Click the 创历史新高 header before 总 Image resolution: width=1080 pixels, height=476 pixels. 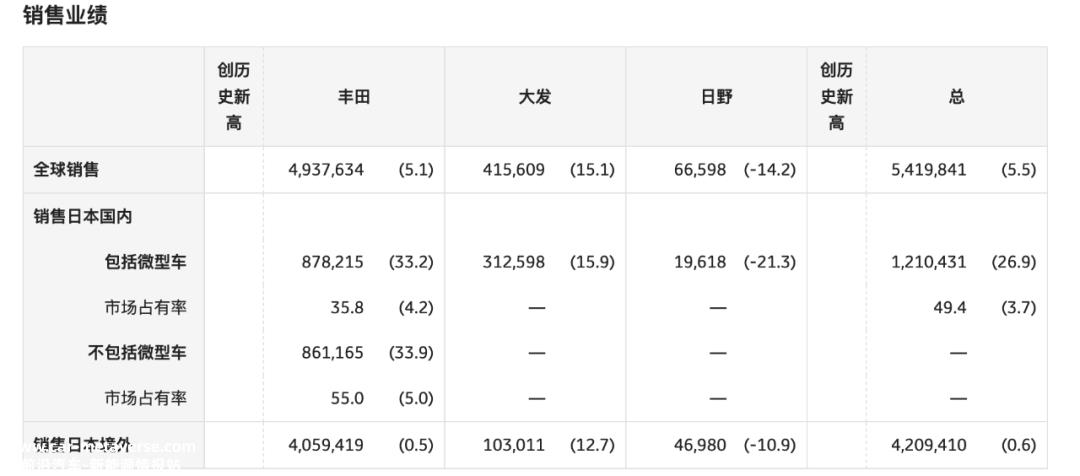[x=836, y=96]
